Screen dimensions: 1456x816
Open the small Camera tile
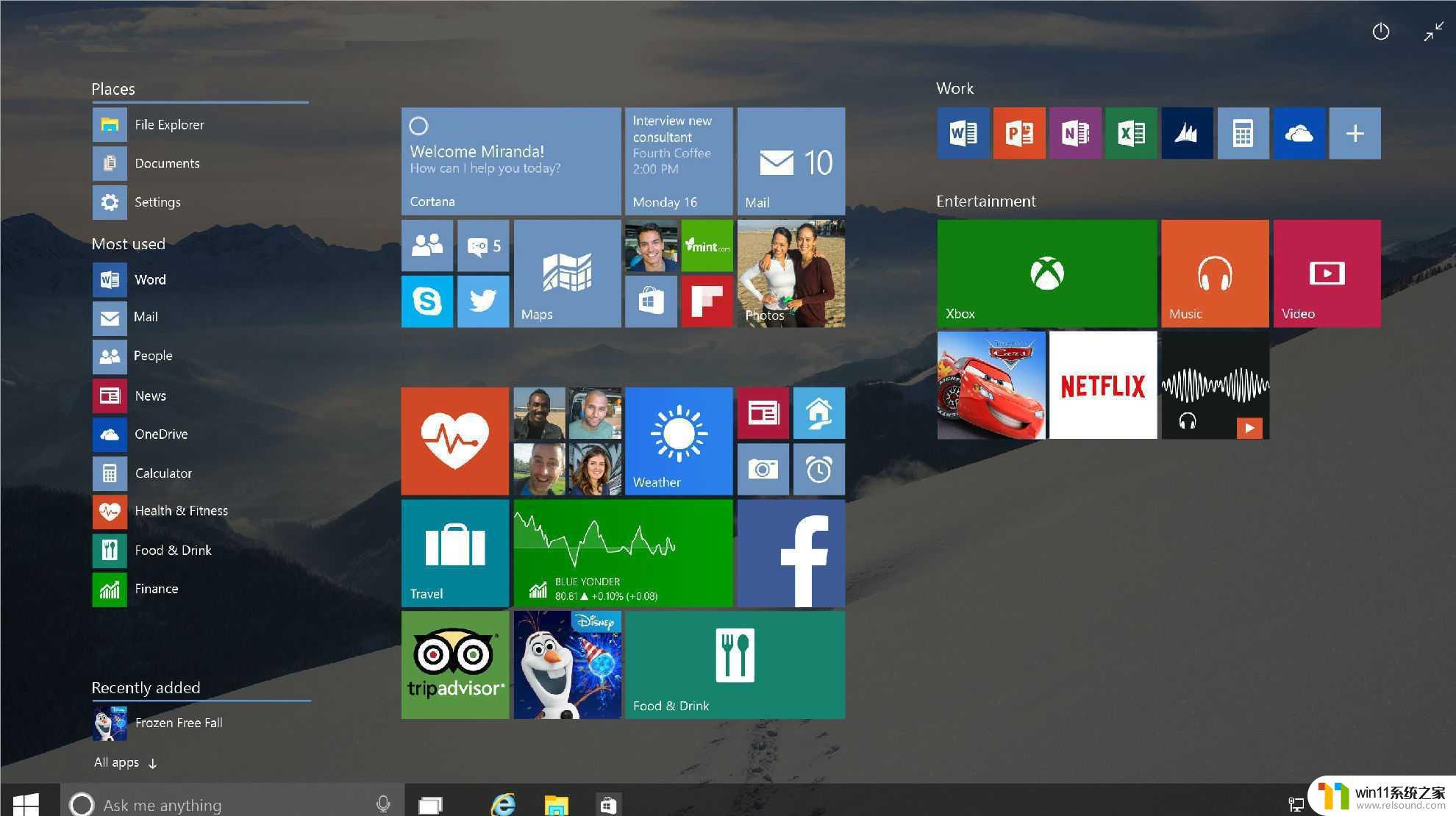pyautogui.click(x=763, y=469)
